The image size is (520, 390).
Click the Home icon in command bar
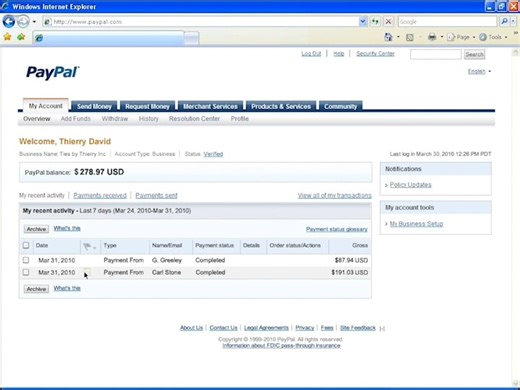[x=388, y=37]
